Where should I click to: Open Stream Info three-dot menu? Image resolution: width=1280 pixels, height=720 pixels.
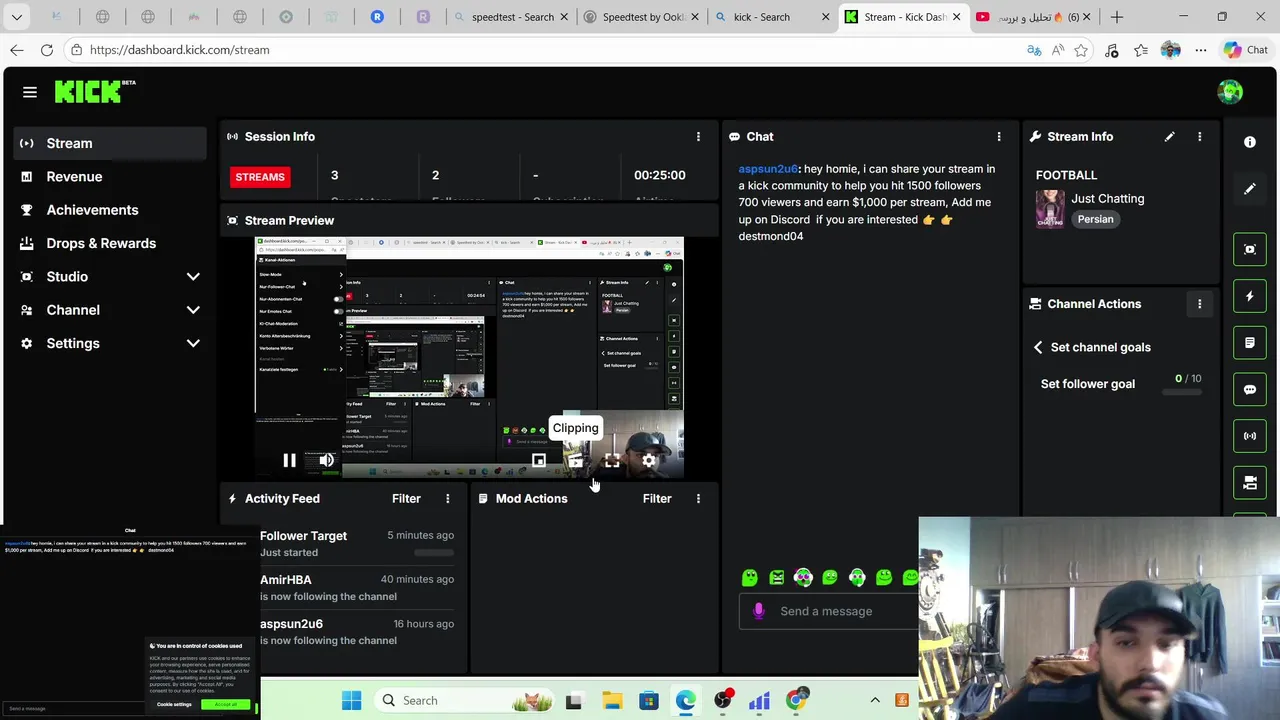tap(1199, 136)
